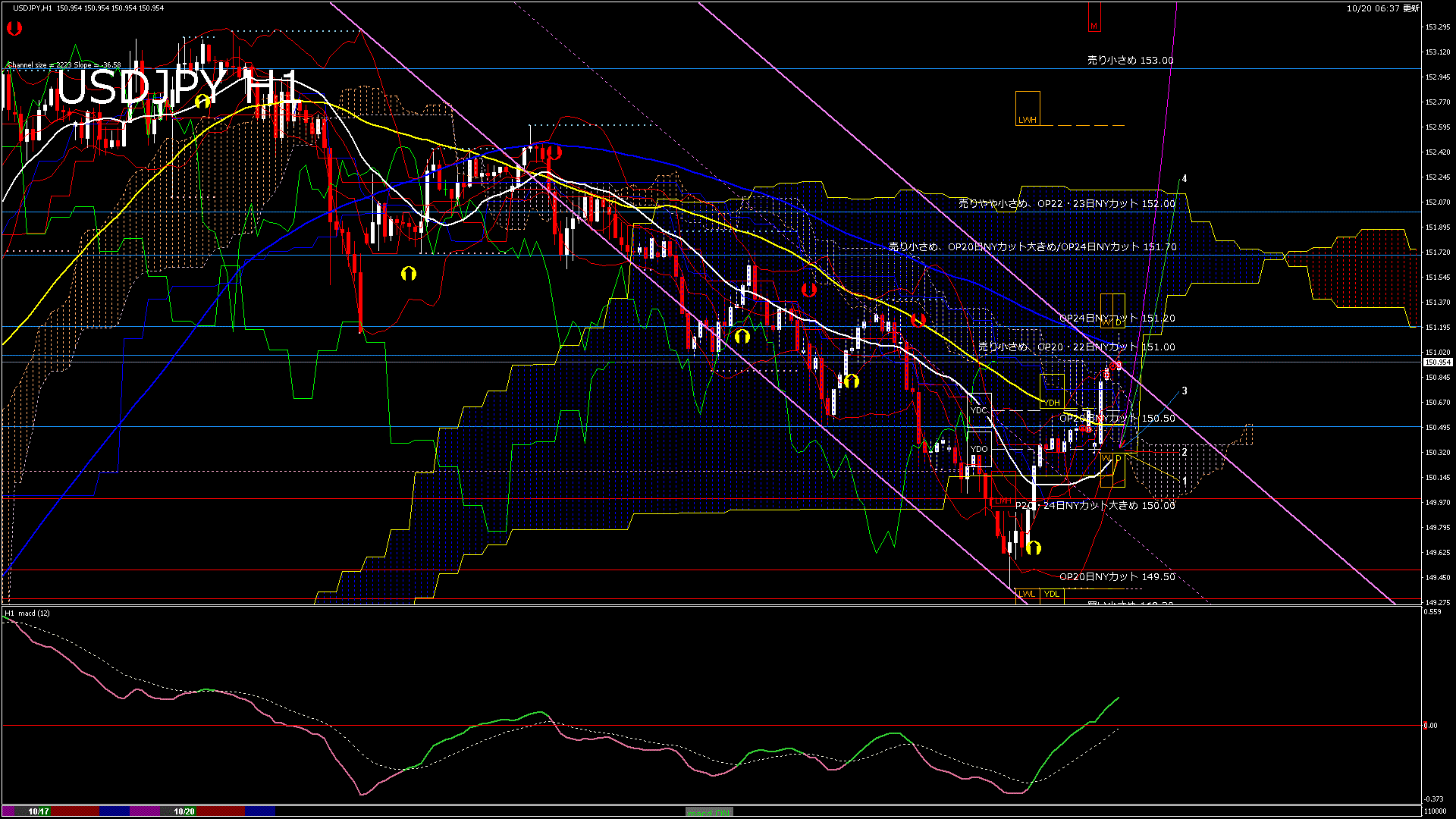Click current price tag 150.954 on price axis
The image size is (1456, 819).
(x=1438, y=362)
